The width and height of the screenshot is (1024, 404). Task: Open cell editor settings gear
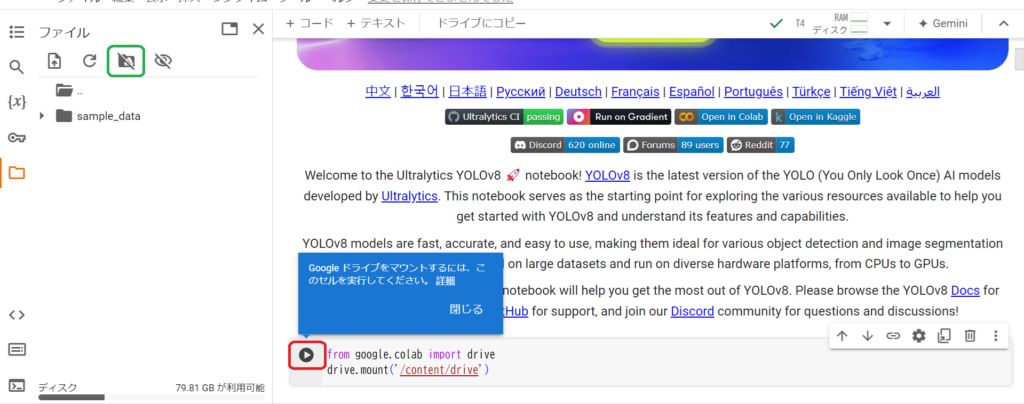point(919,336)
